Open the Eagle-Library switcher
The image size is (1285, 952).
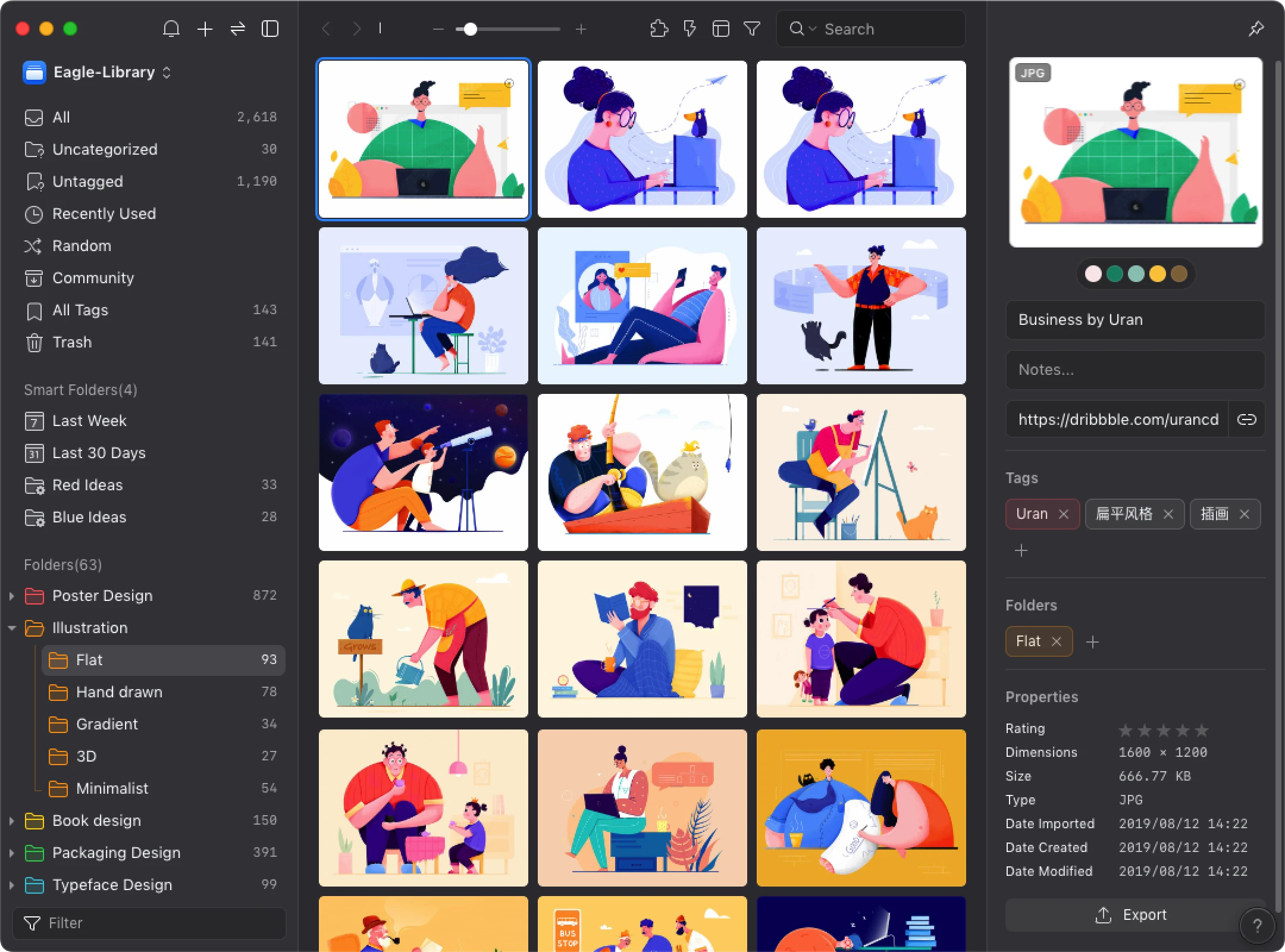pyautogui.click(x=98, y=73)
